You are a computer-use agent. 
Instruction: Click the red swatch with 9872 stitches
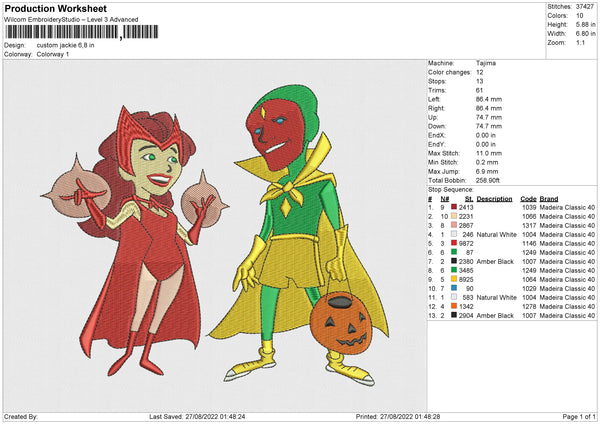coord(455,243)
